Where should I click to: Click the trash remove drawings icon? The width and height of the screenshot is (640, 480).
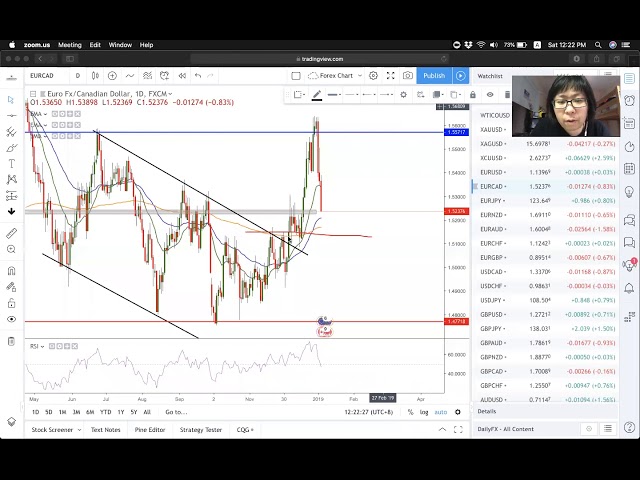pos(11,342)
